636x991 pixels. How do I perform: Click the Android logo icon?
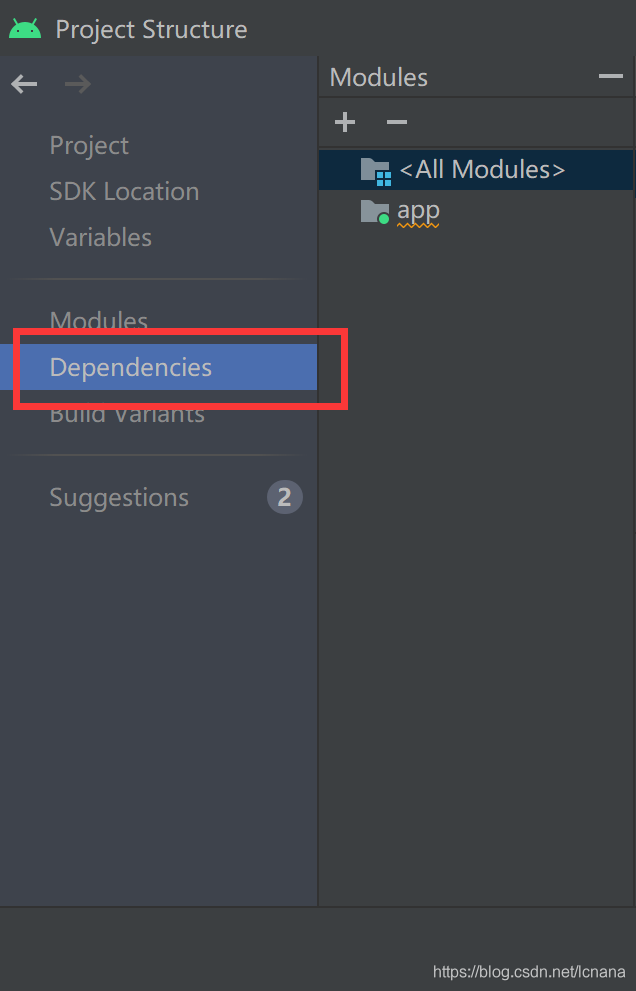pyautogui.click(x=25, y=29)
